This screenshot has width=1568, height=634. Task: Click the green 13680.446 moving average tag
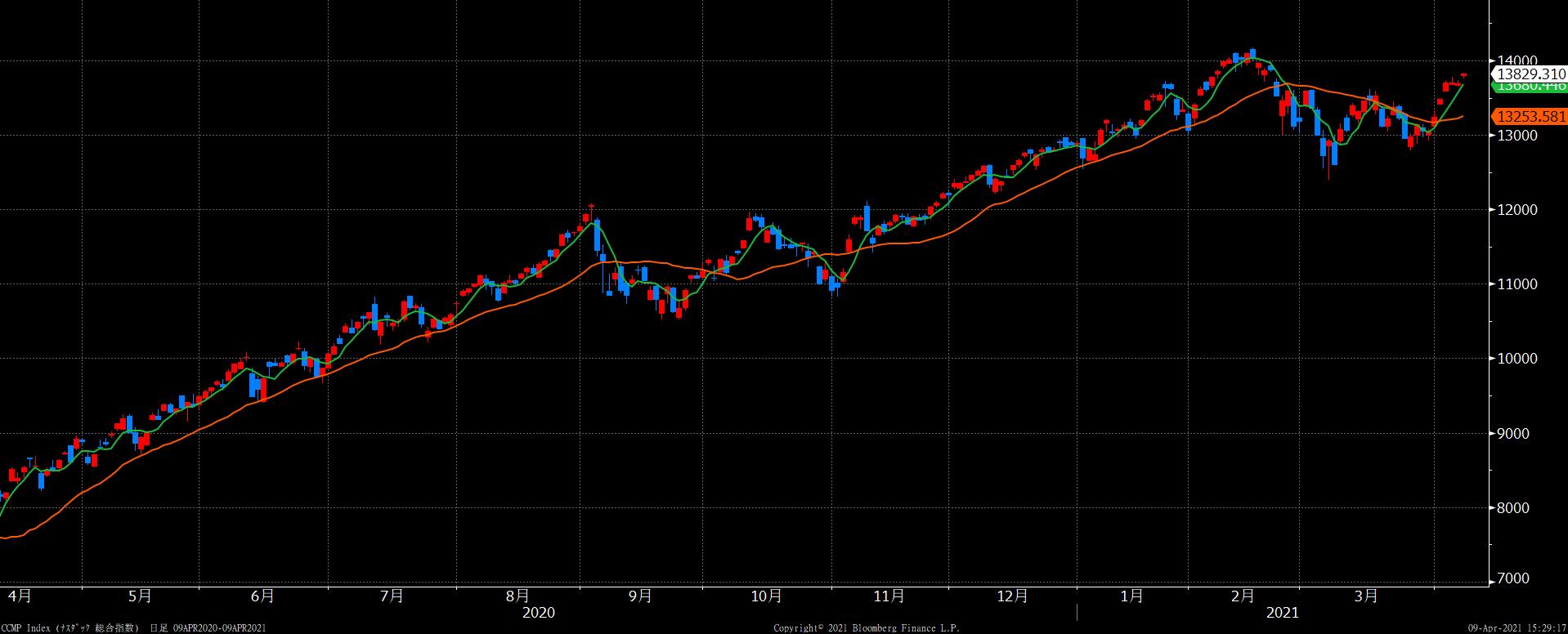(1530, 86)
